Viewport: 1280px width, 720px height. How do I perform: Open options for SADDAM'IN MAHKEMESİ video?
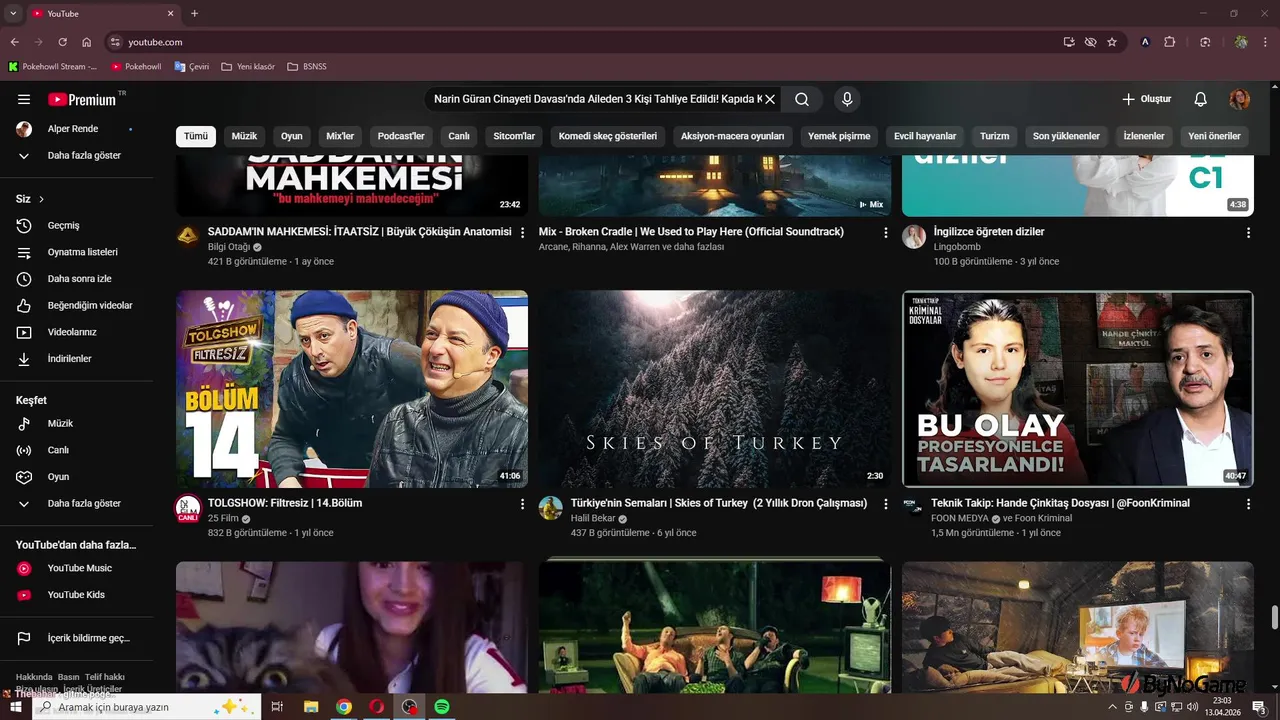point(522,232)
